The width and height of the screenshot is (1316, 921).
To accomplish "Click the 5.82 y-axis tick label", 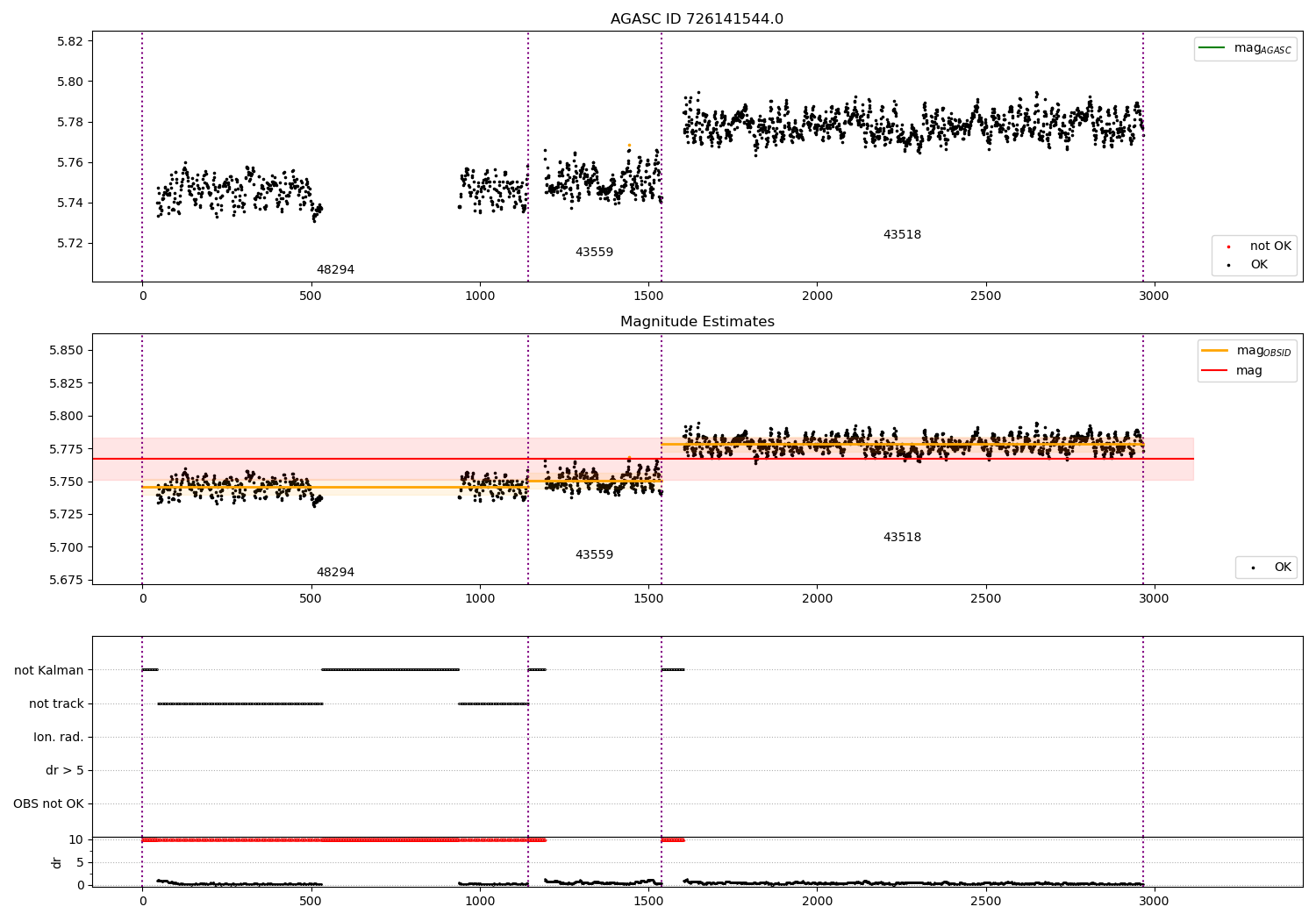I will click(x=69, y=41).
